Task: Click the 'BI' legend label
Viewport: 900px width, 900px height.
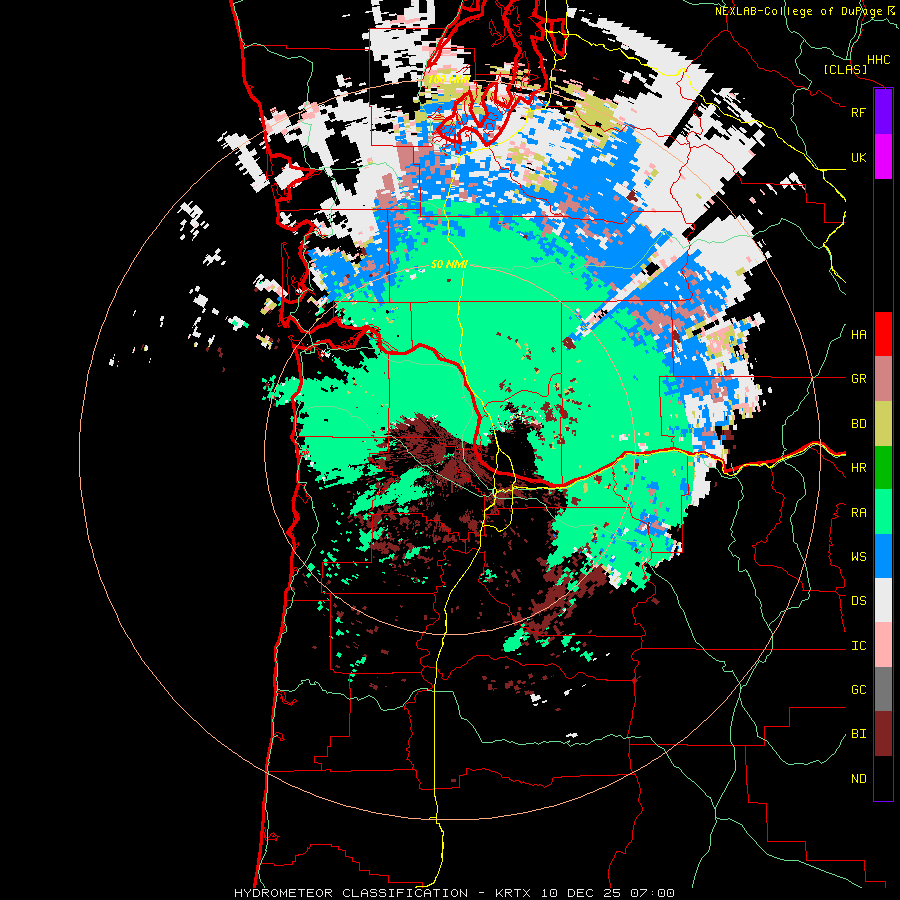Action: (x=858, y=734)
